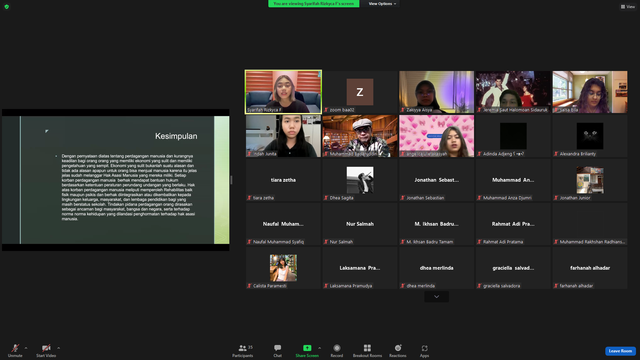Screen dimensions: 640x360
Task: Click muted mic icon beside Jonathan Junior
Action: click(x=556, y=198)
